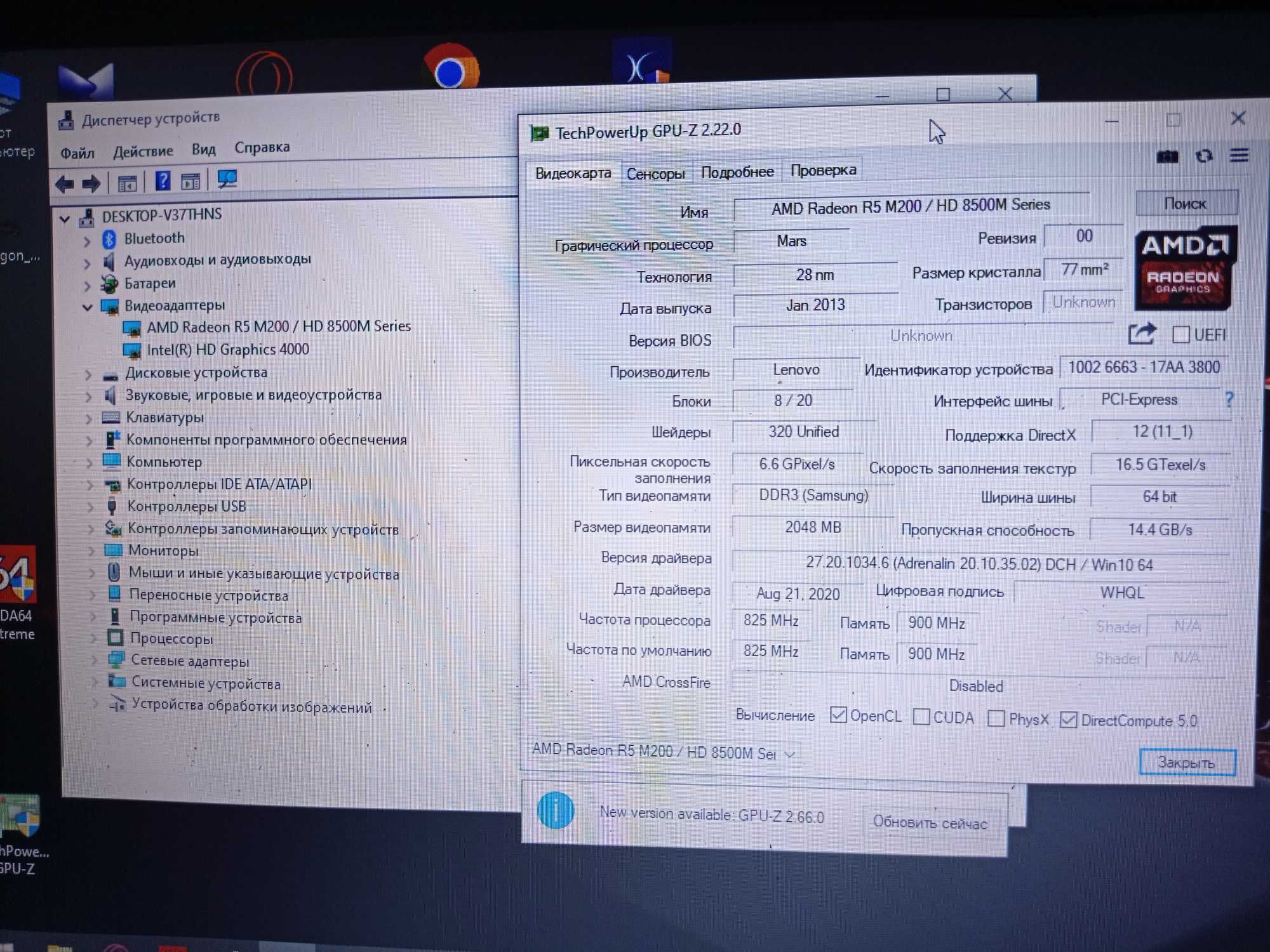Click the Intel(R) HD Graphics 4000 adapter icon

click(131, 350)
